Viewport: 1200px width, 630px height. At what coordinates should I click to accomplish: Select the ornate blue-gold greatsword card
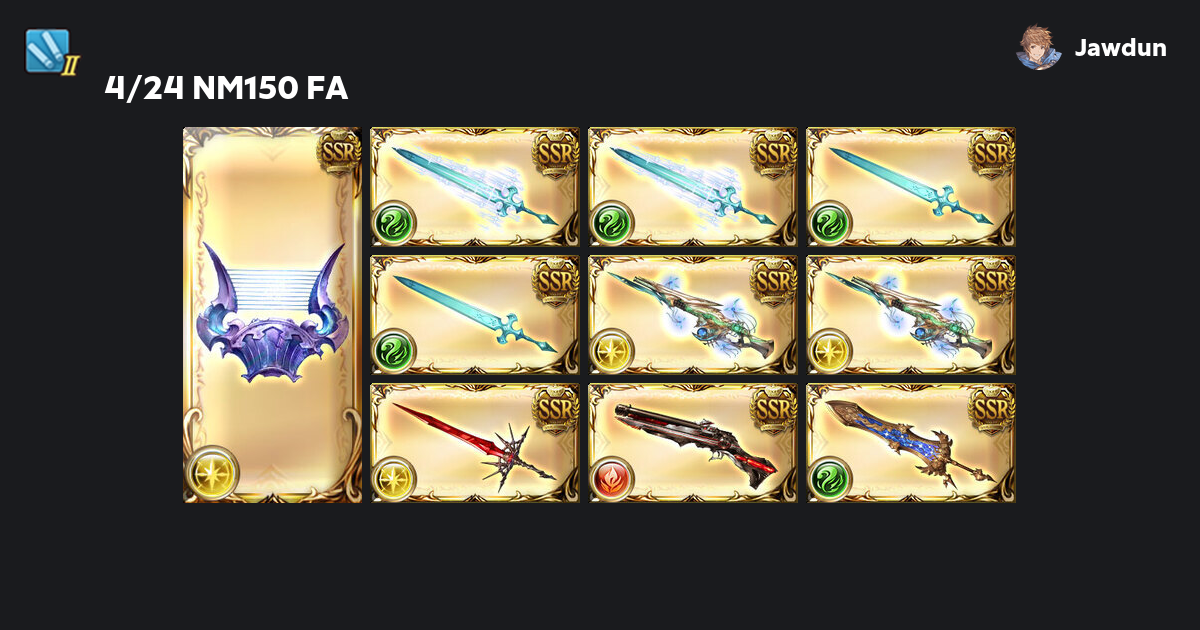tap(911, 443)
